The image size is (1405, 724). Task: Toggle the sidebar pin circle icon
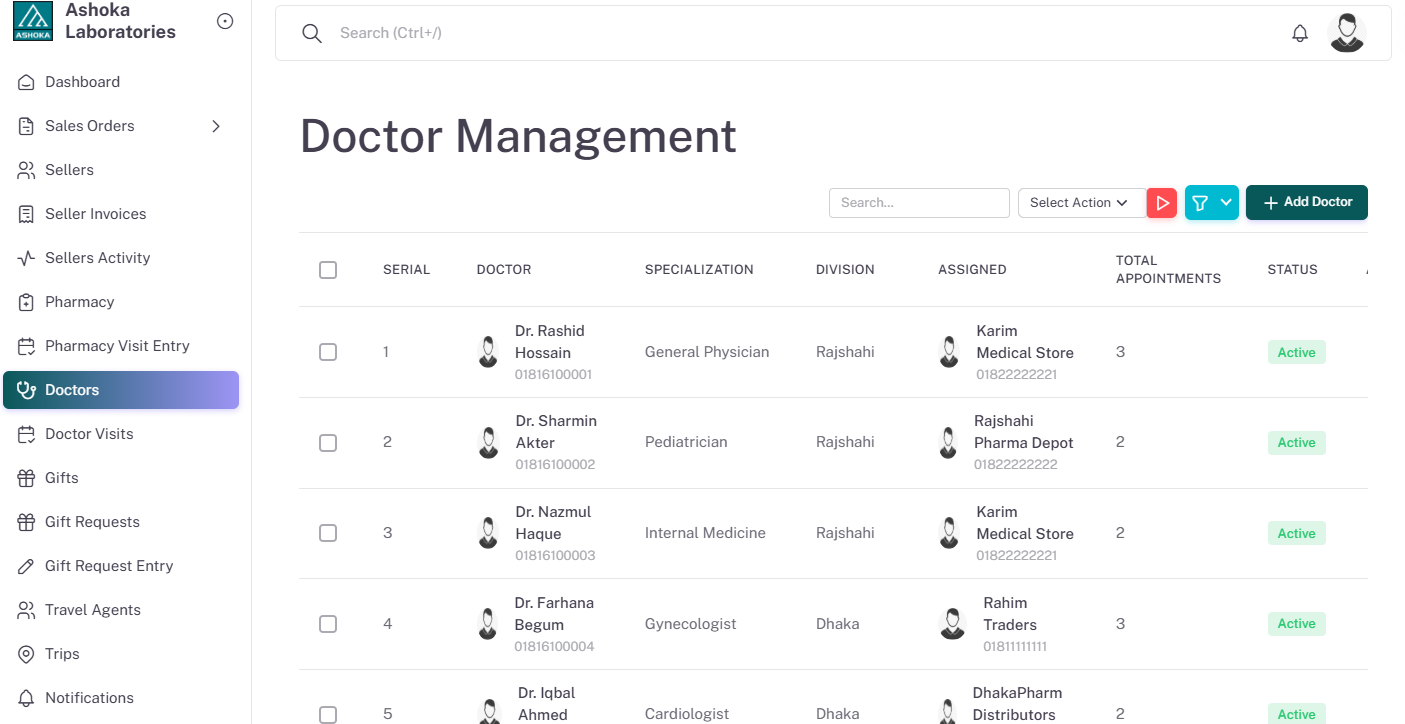pos(225,21)
